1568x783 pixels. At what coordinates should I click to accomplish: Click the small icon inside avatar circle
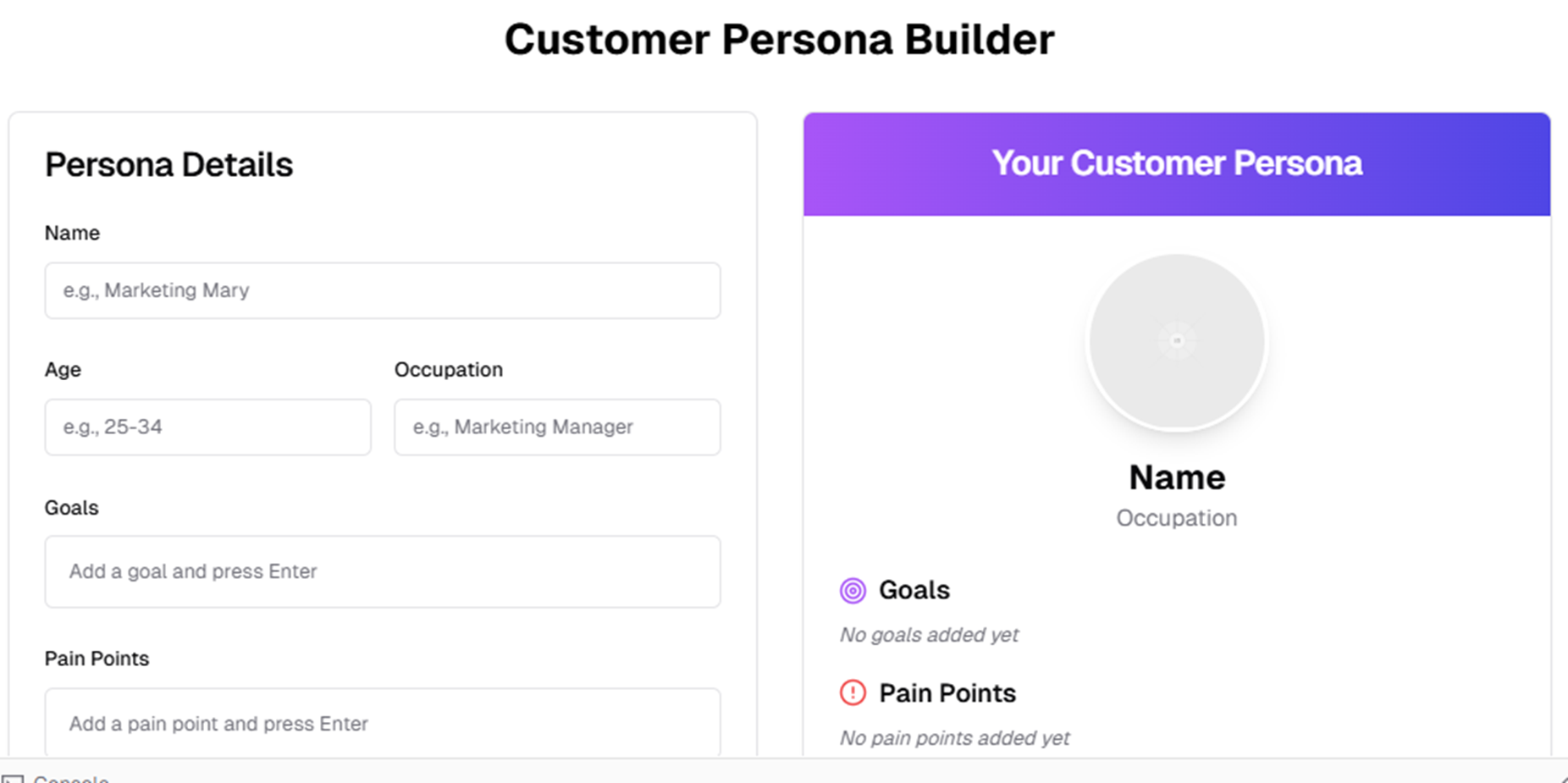pos(1177,340)
